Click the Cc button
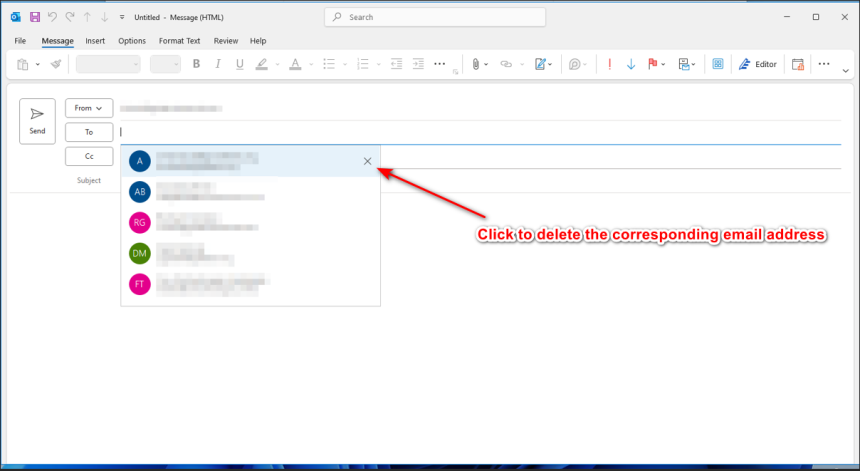The height and width of the screenshot is (471, 860). click(x=89, y=156)
